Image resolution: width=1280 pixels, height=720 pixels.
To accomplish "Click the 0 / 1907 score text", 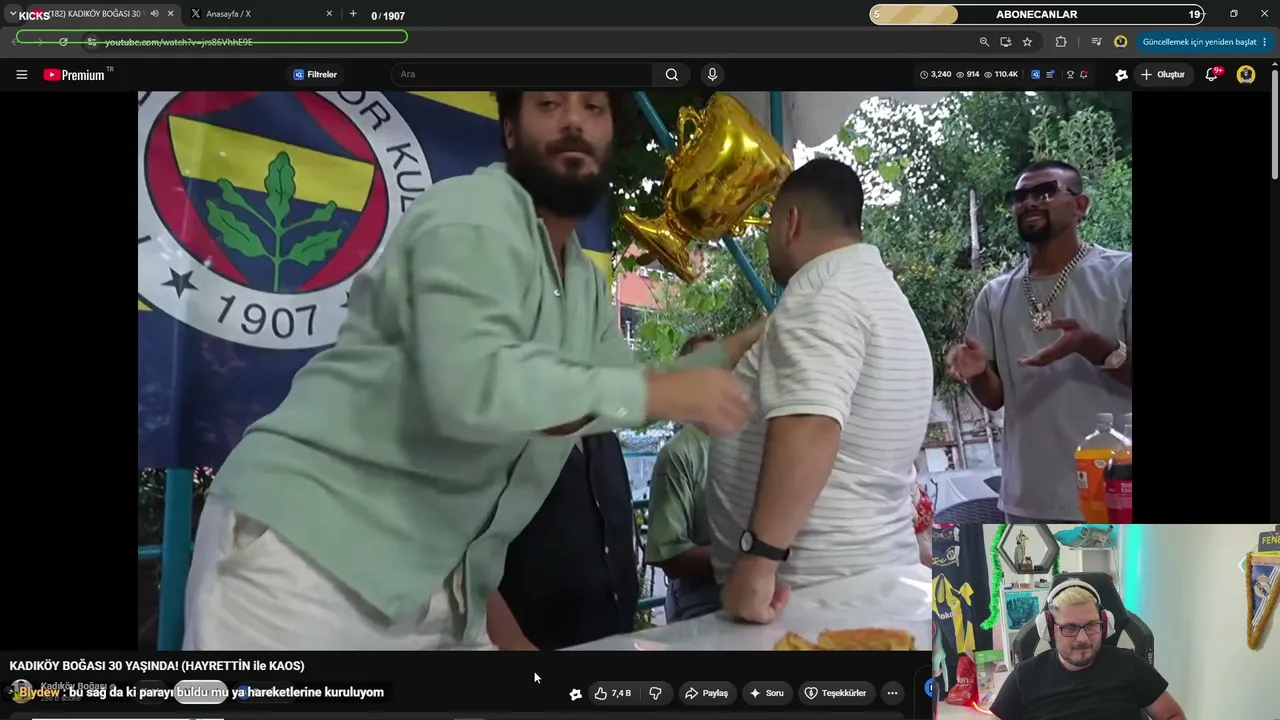I will (388, 16).
